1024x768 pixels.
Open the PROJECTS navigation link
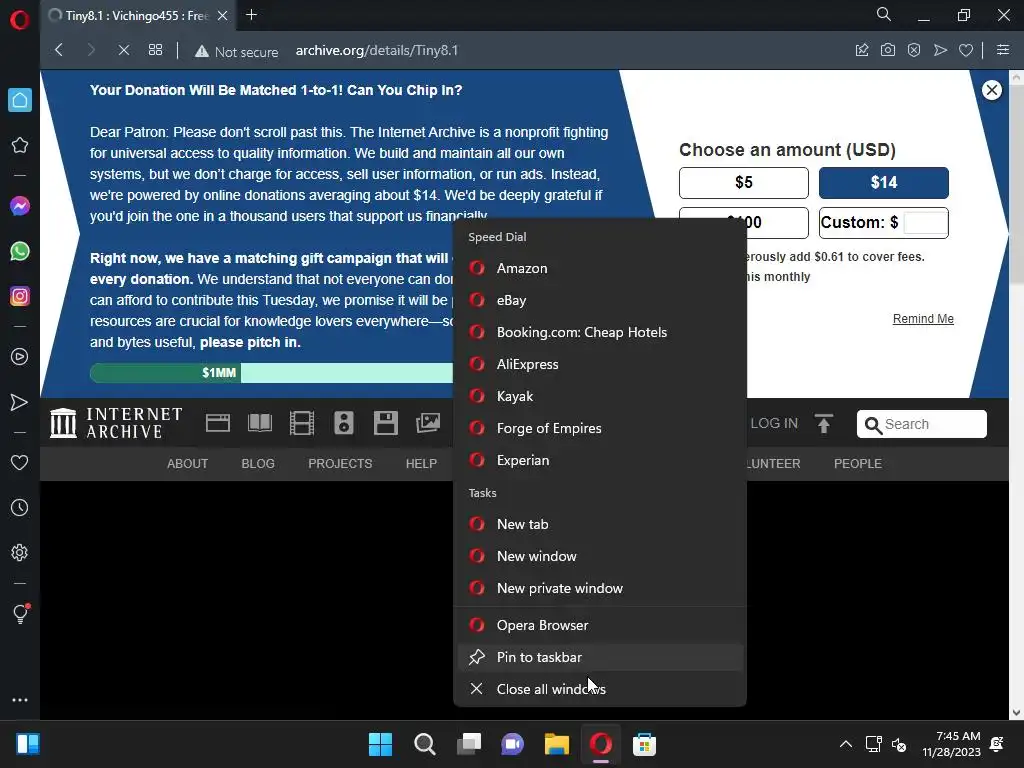340,464
